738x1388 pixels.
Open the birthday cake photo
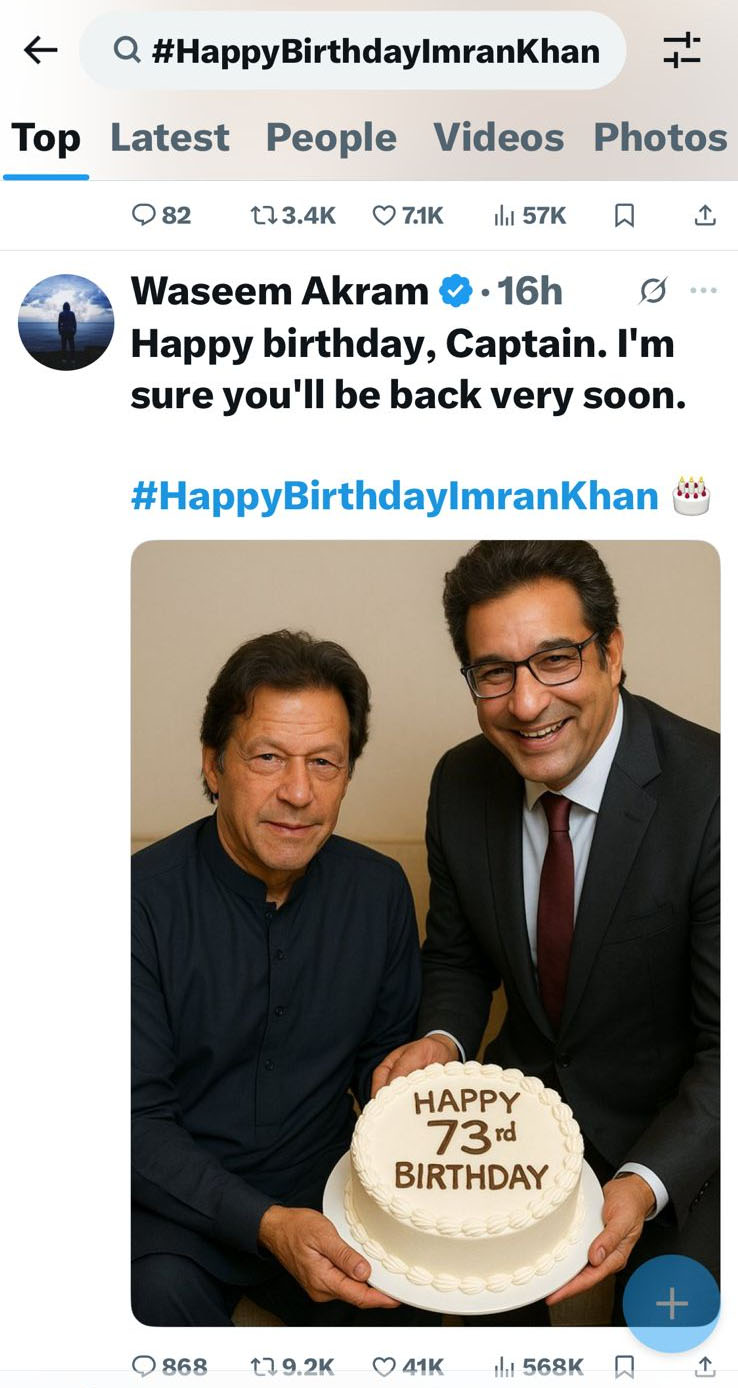425,932
